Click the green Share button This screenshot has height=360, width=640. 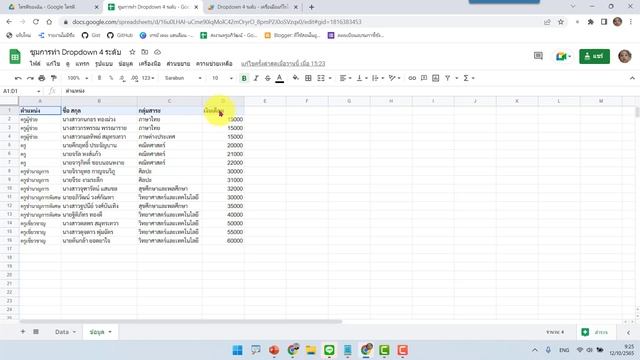(594, 56)
